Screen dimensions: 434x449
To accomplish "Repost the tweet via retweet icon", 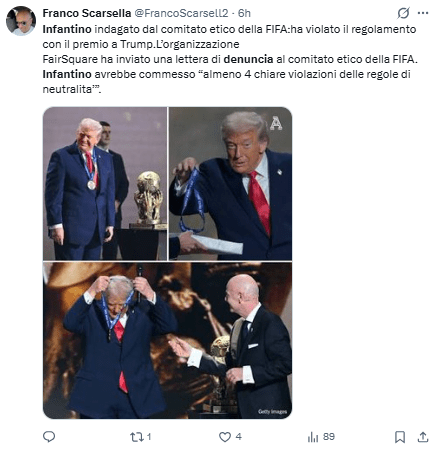I will [x=137, y=437].
